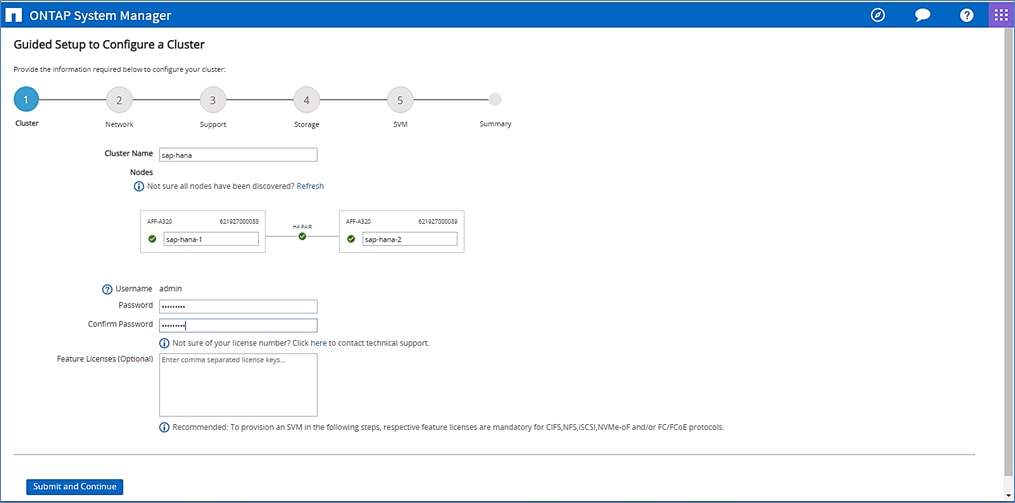Click the Refresh link
Image resolution: width=1015 pixels, height=503 pixels.
[310, 186]
